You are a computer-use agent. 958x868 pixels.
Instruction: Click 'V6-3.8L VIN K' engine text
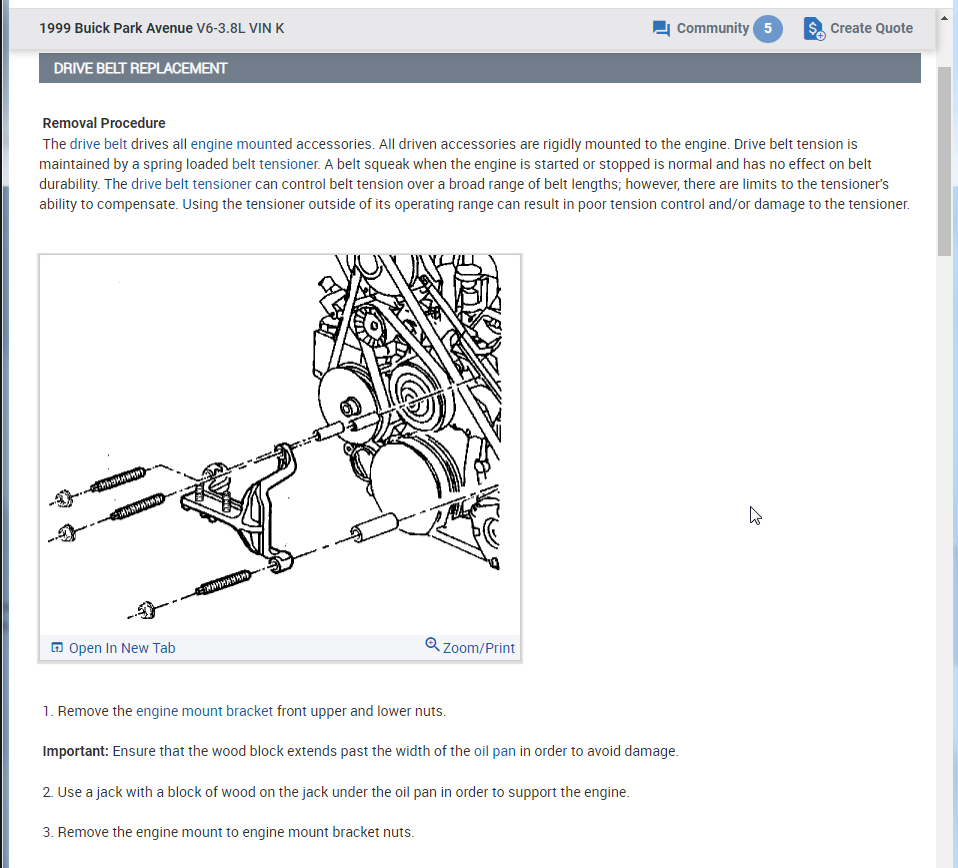click(240, 29)
